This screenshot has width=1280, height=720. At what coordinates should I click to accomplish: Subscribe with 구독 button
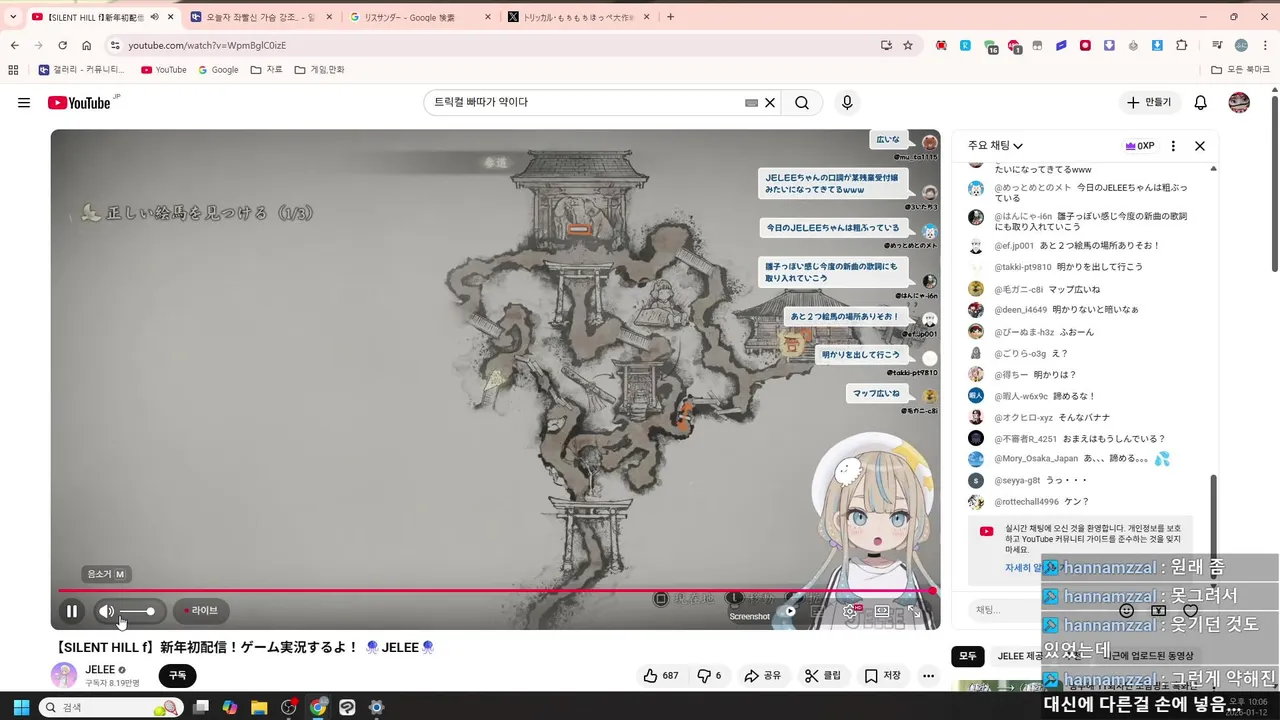pos(177,676)
